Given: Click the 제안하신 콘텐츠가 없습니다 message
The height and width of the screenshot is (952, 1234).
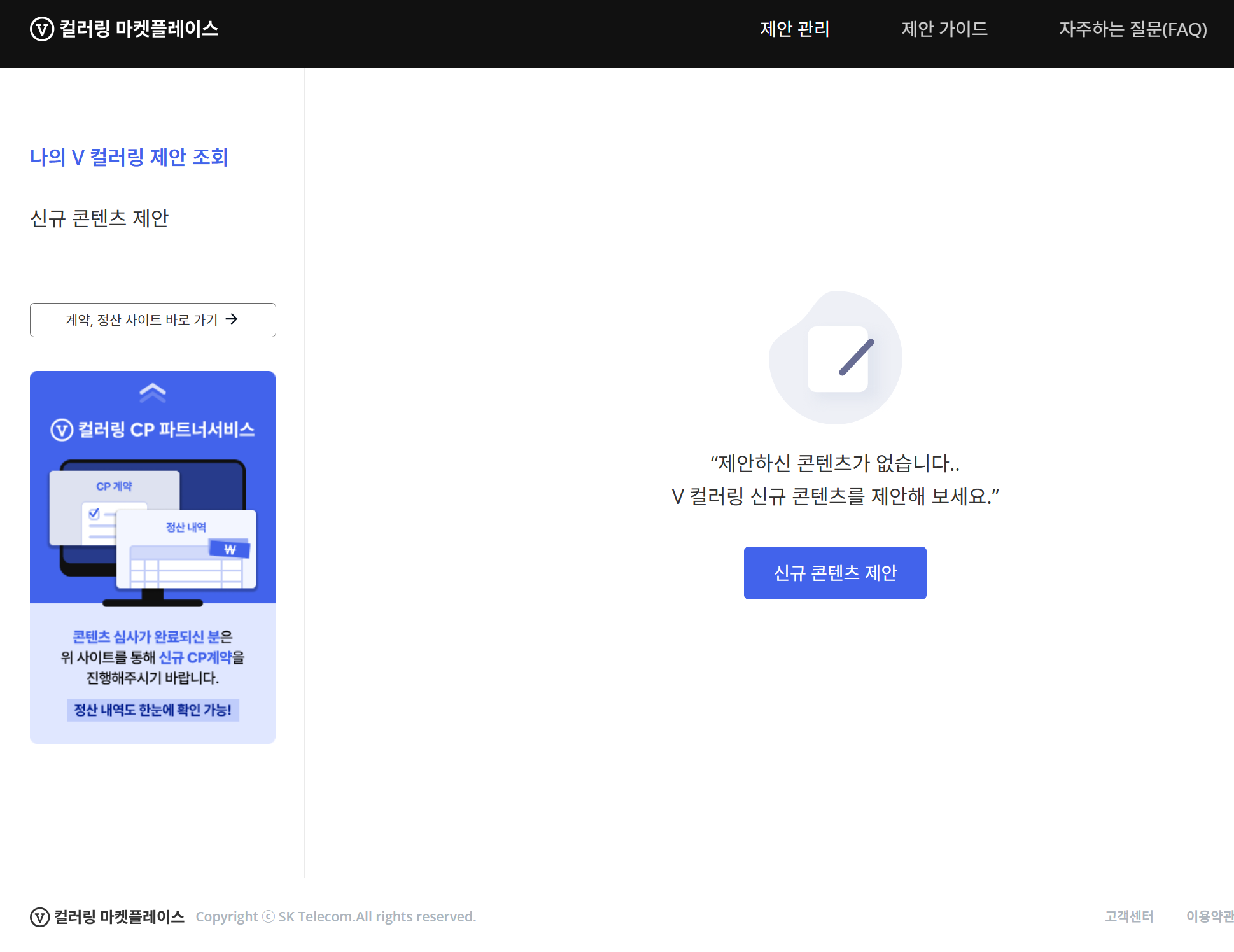Looking at the screenshot, I should [835, 463].
